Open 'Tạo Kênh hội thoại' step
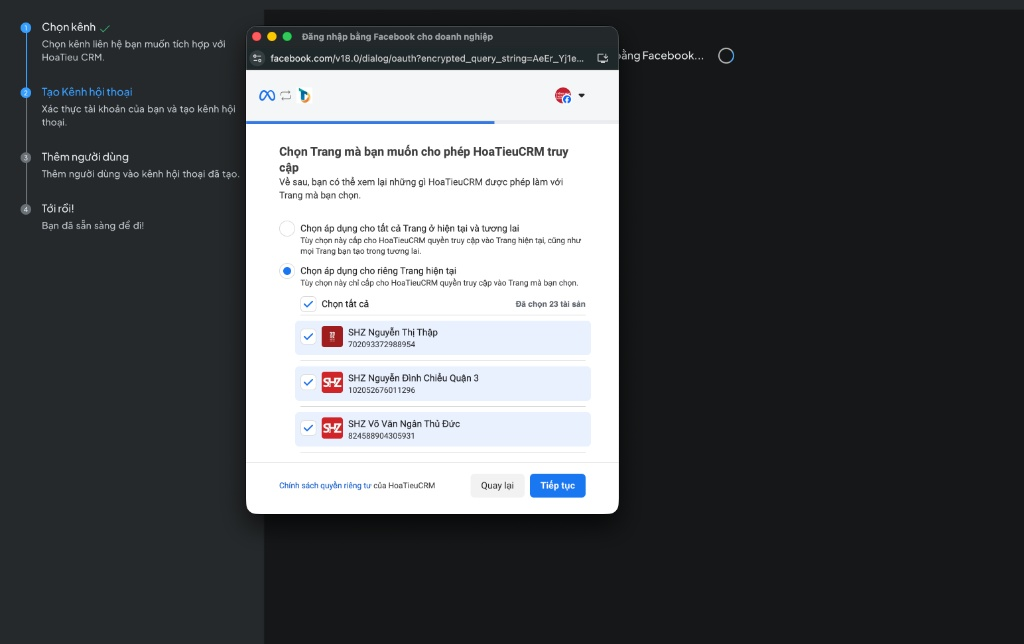This screenshot has width=1024, height=644. 86,92
